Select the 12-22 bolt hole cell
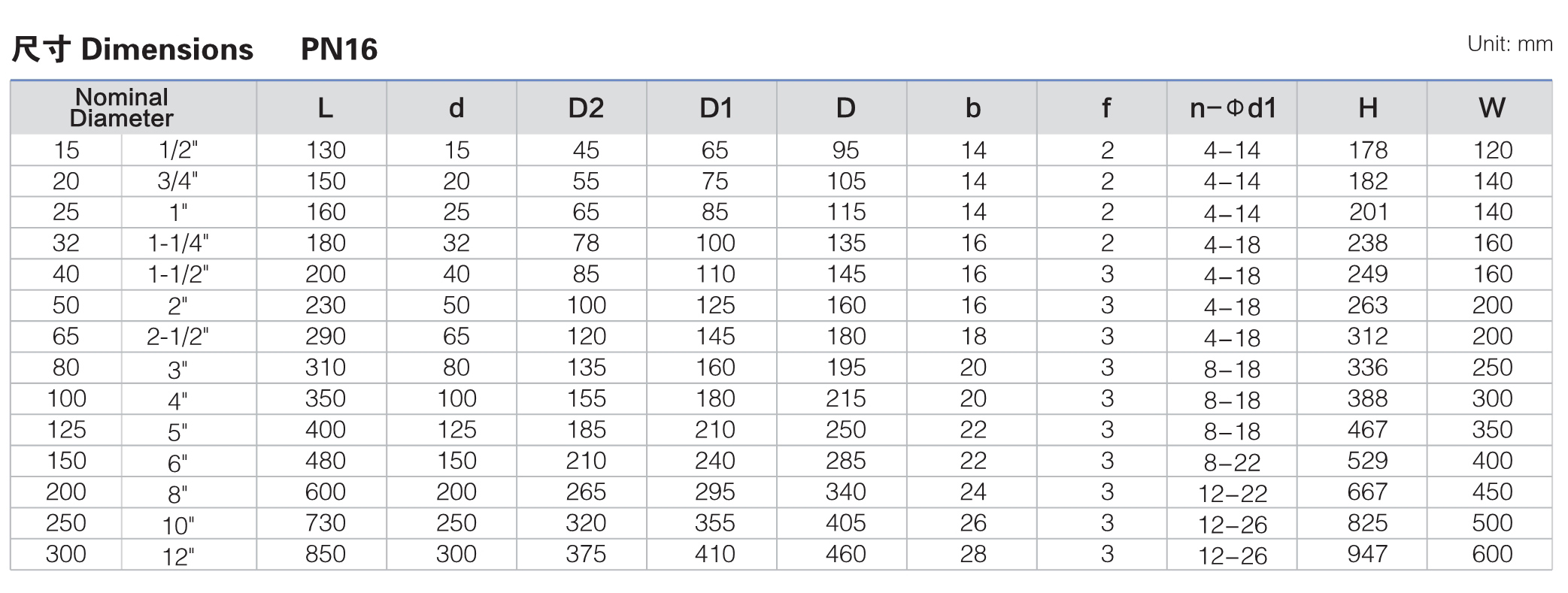Viewport: 1568px width, 593px height. point(1232,492)
